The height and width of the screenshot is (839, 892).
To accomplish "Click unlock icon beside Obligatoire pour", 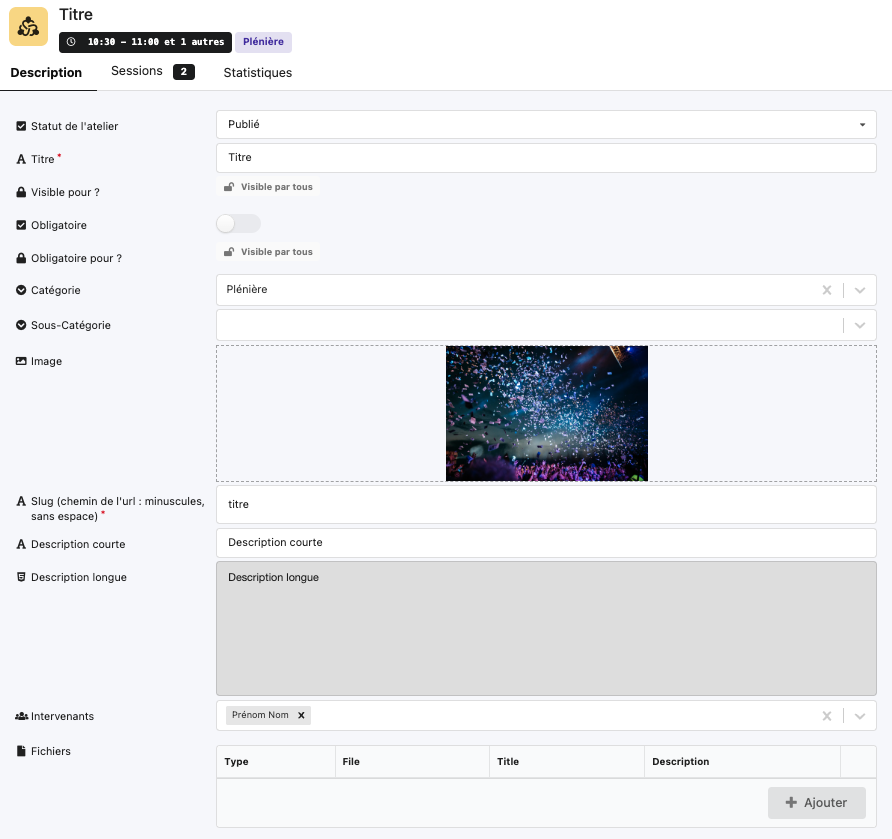I will [229, 252].
